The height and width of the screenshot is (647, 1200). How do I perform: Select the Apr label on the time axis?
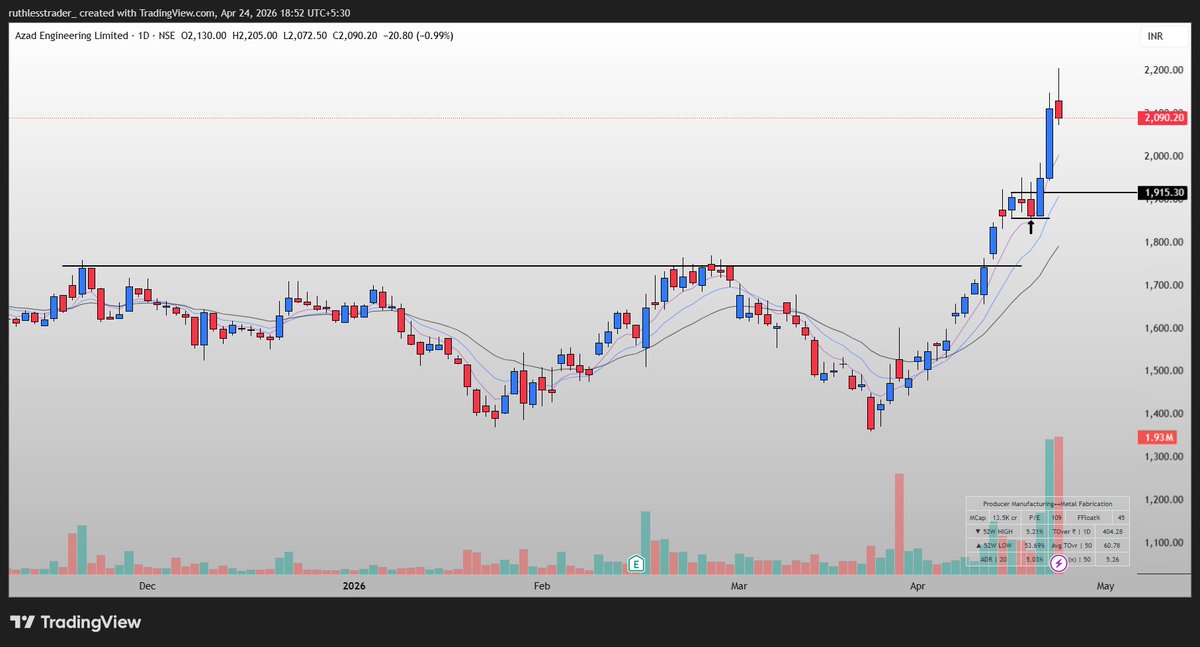pyautogui.click(x=918, y=587)
